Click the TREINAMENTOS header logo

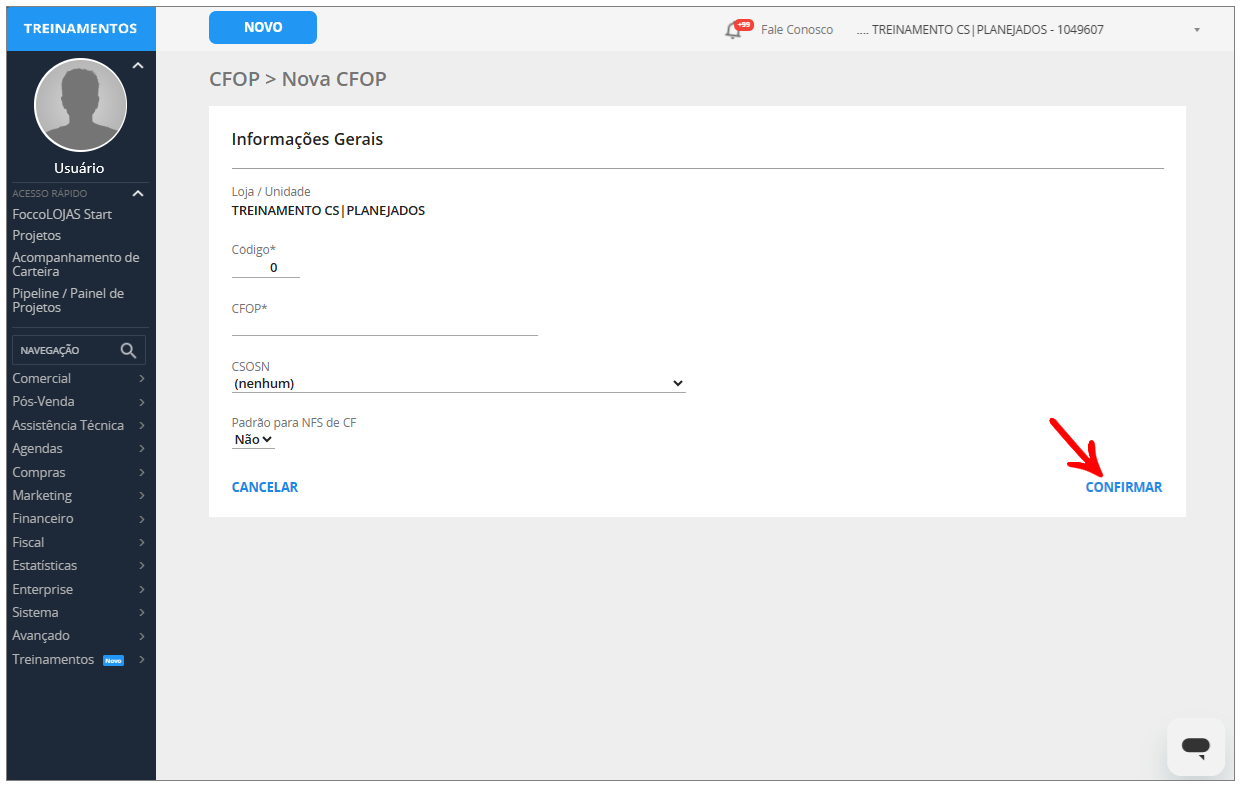(81, 29)
